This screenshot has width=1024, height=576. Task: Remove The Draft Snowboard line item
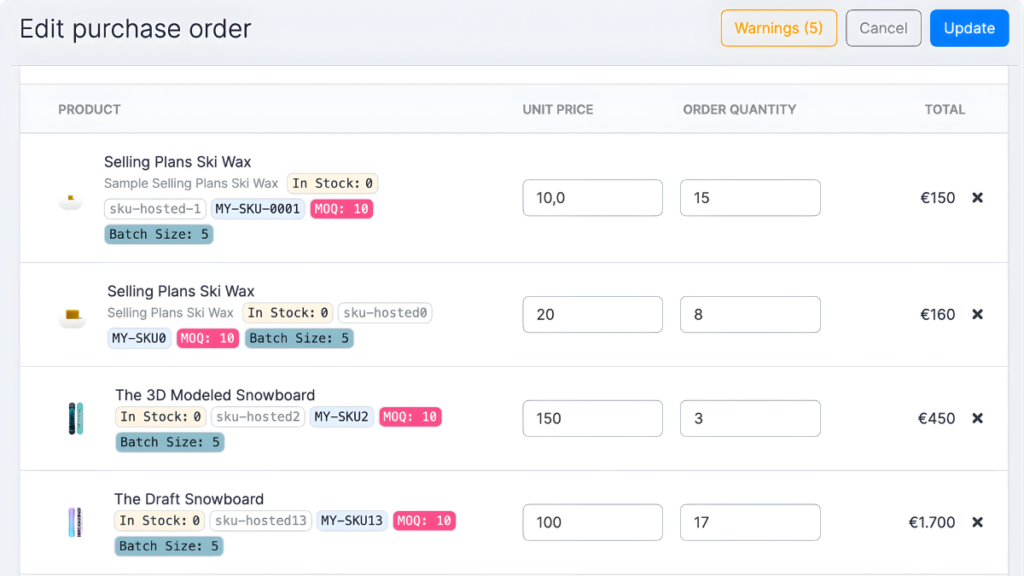(x=977, y=522)
